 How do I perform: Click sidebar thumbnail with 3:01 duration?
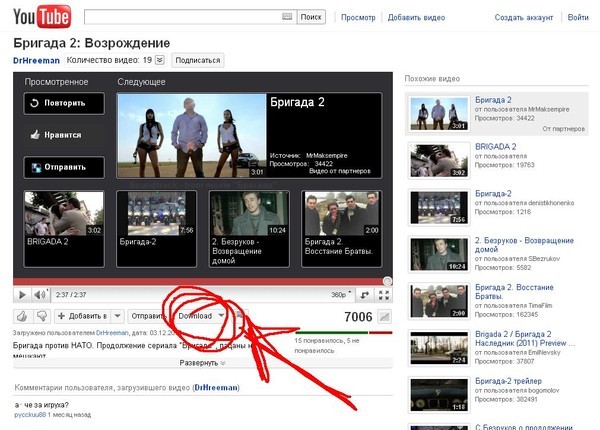(439, 114)
